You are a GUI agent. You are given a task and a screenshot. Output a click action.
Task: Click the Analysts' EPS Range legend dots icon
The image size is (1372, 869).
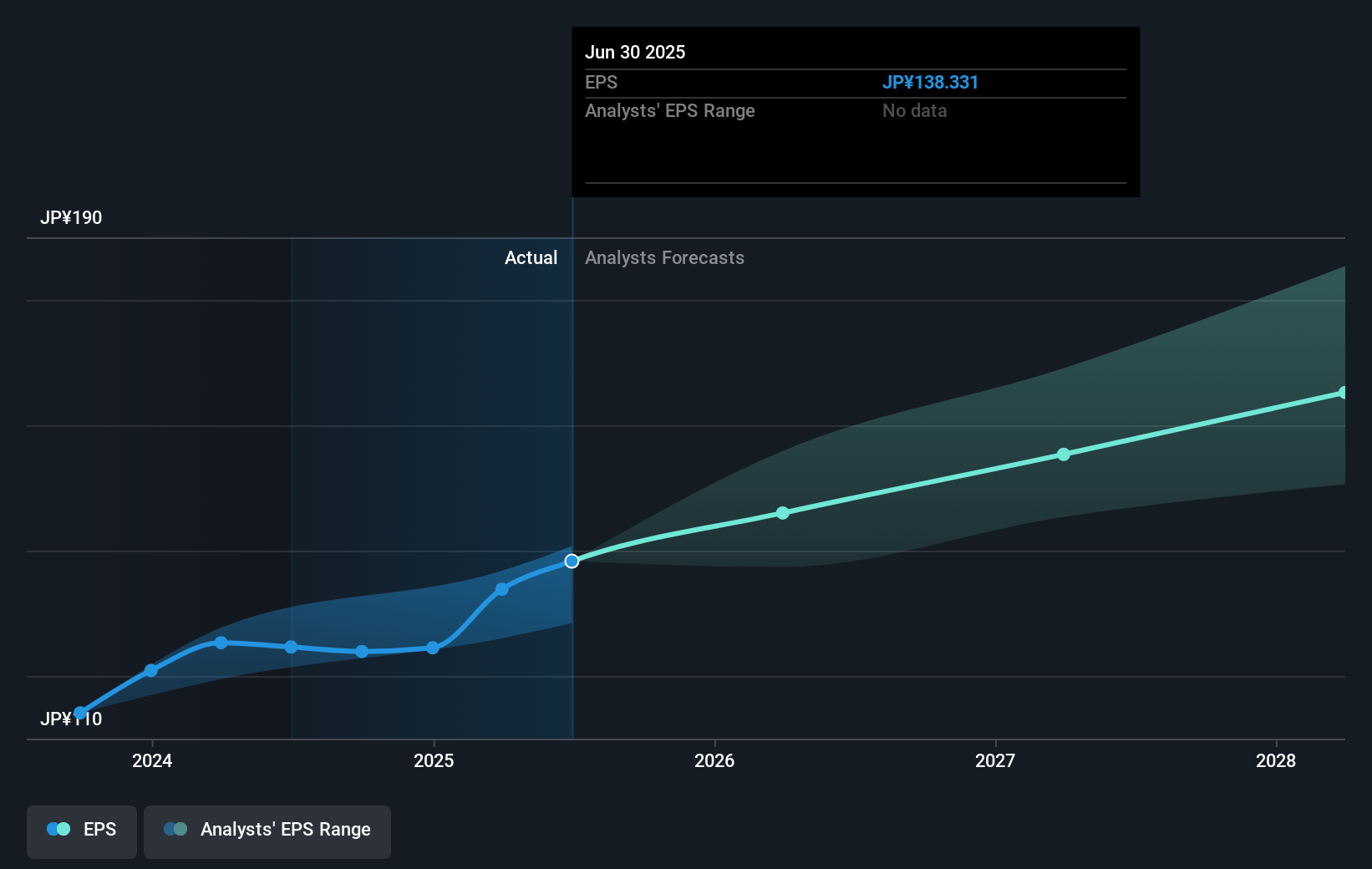(175, 829)
